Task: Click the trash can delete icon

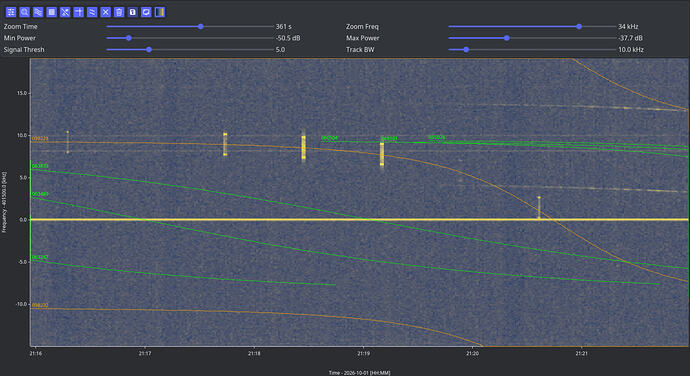Action: (119, 12)
